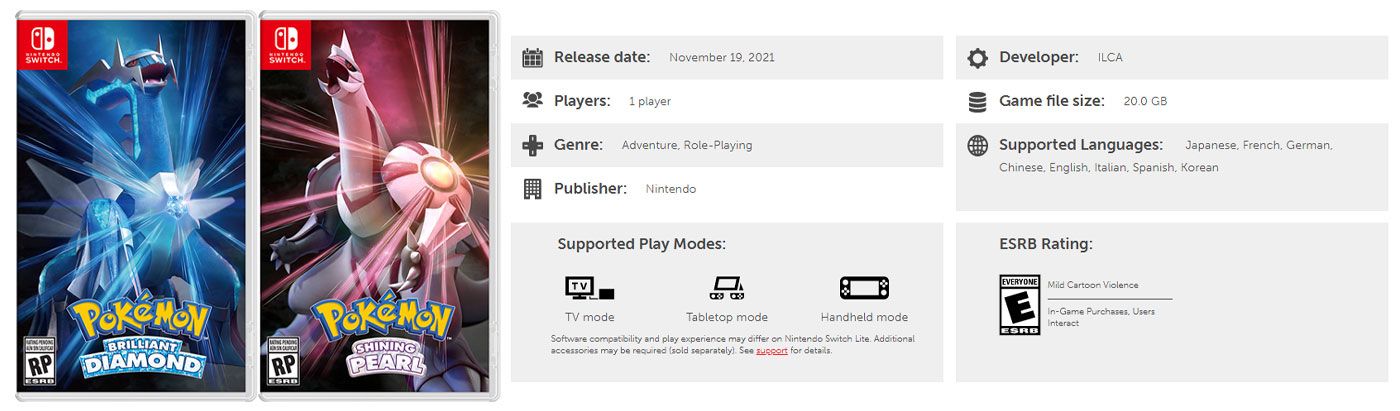Viewport: 1400px width, 411px height.
Task: Click the Publisher building icon
Action: [x=533, y=188]
